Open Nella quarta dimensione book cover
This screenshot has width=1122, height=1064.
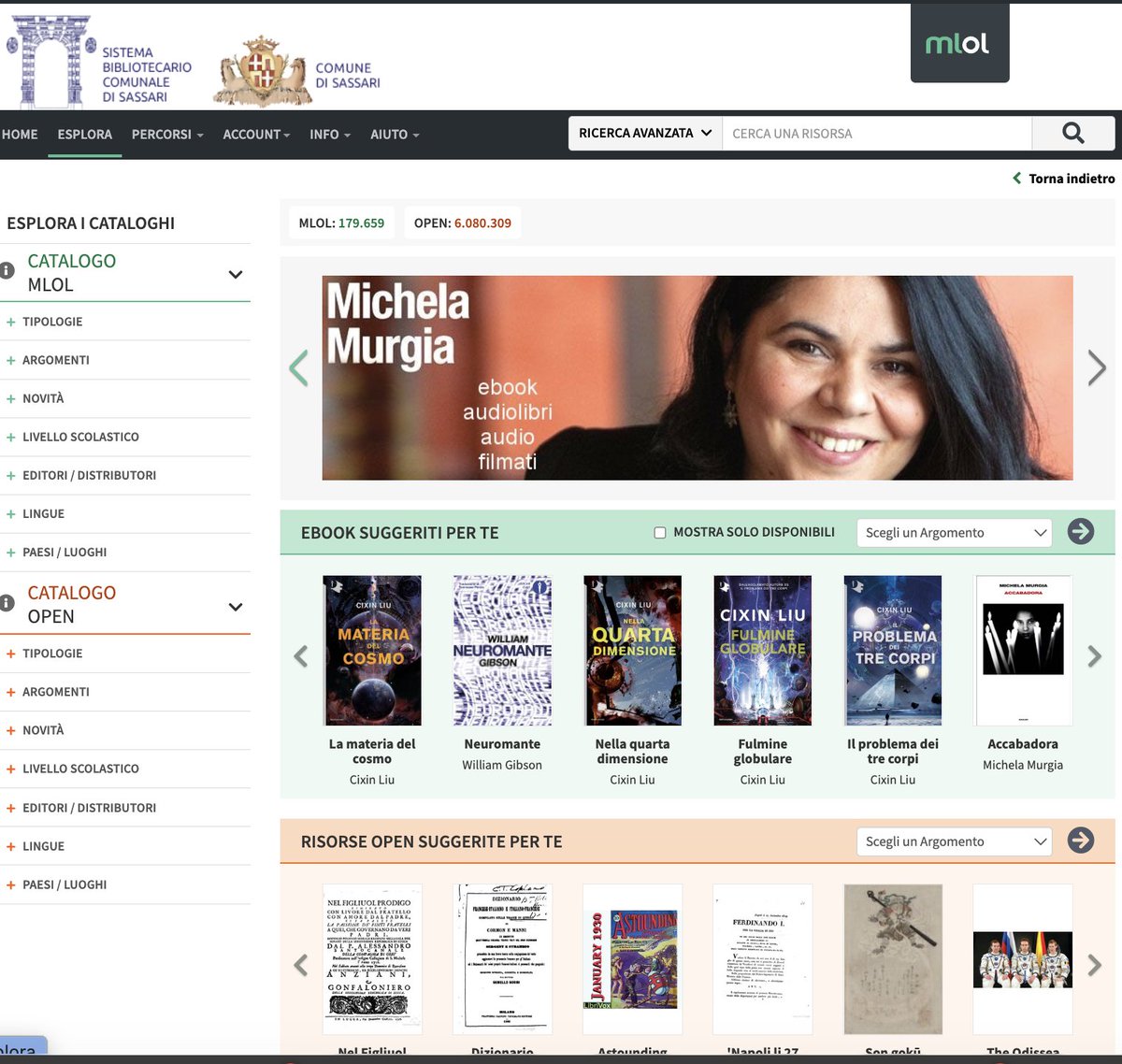click(x=633, y=651)
